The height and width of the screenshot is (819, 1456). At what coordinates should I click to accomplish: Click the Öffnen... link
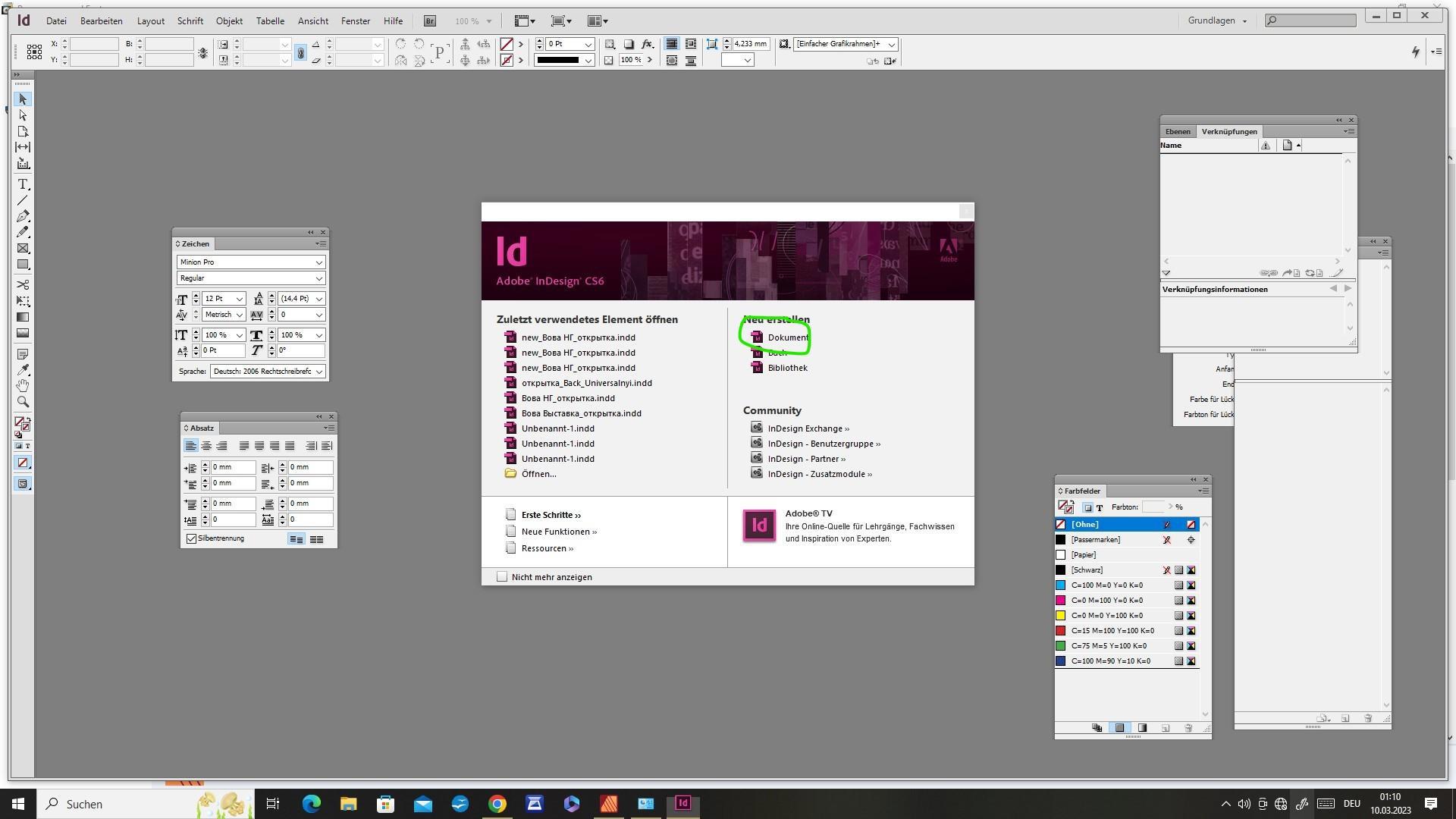tap(538, 474)
